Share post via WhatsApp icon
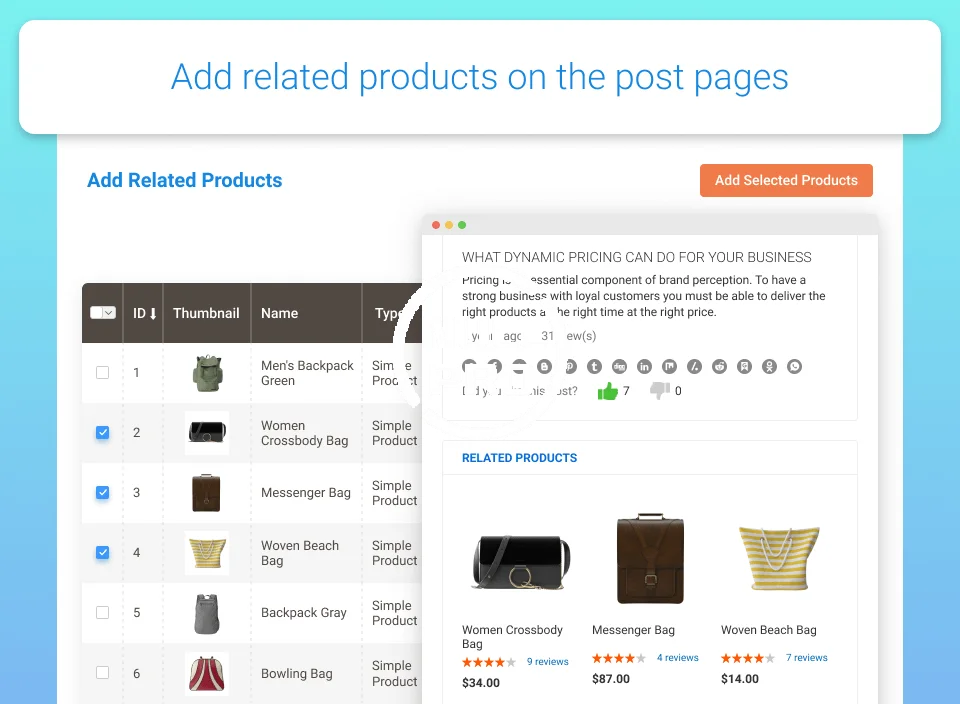Screen dimensions: 960x704 (794, 367)
